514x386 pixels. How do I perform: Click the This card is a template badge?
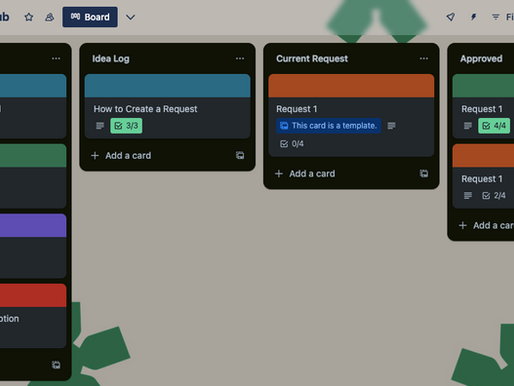[329, 126]
